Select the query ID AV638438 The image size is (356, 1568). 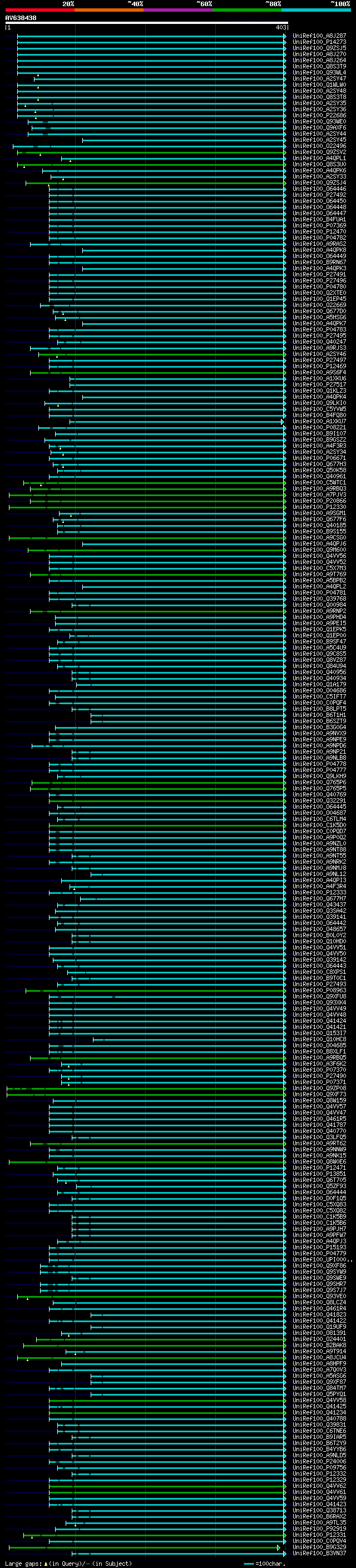click(21, 18)
